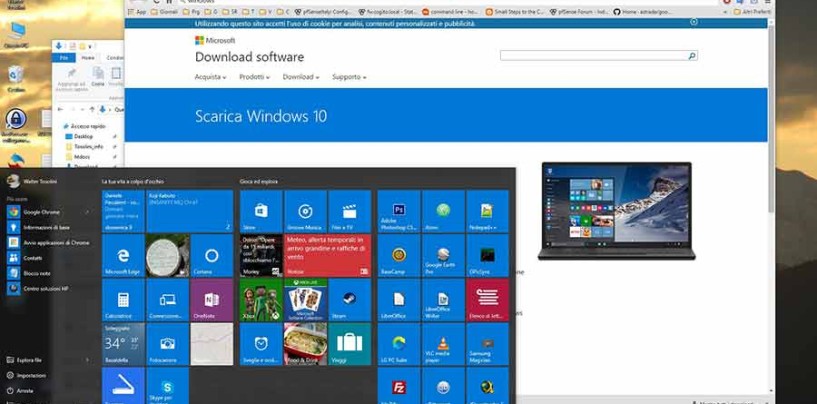Launch the Google Earth Pro tile
817x404 pixels.
point(443,255)
